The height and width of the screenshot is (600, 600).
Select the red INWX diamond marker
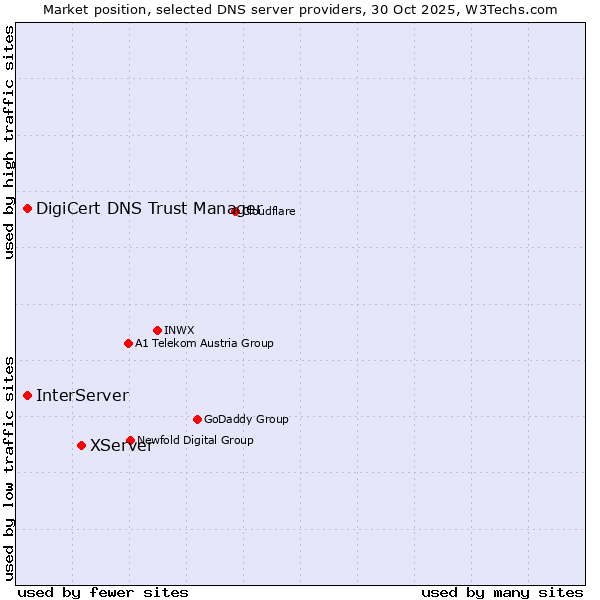click(157, 330)
